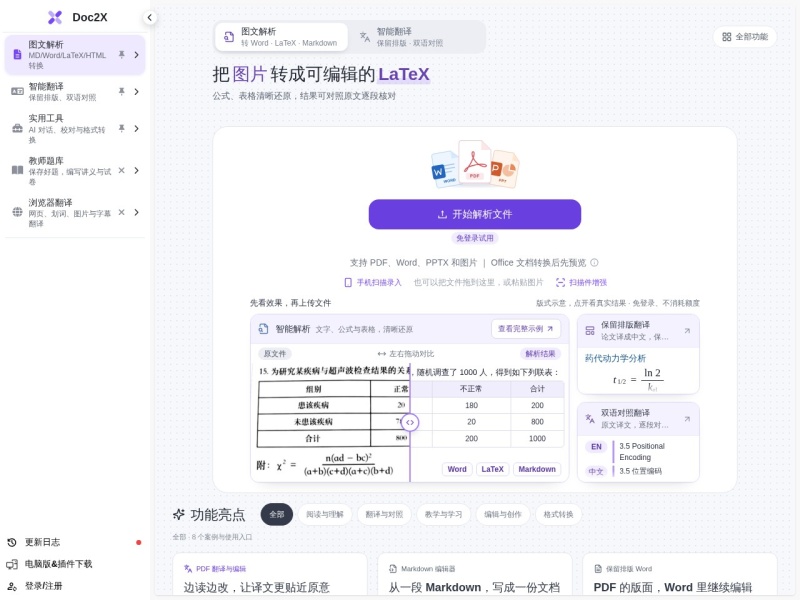
Task: Expand the 浏览器翻译 sidebar chevron
Action: (136, 212)
